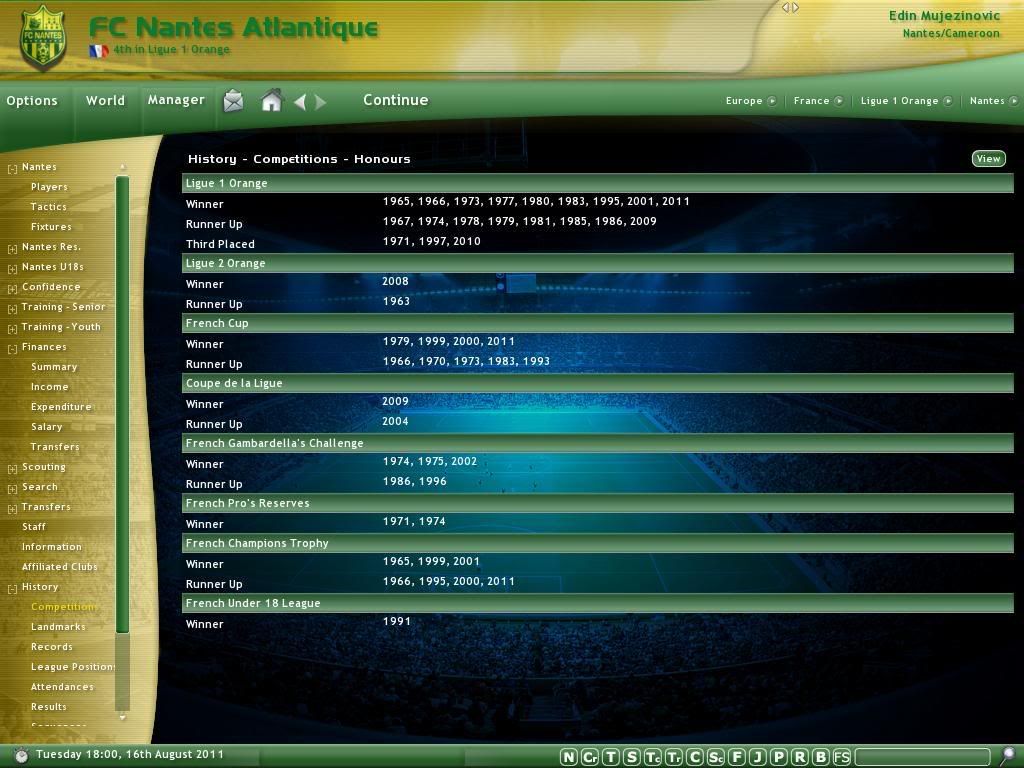The width and height of the screenshot is (1024, 768).
Task: Open Salary under Finances
Action: point(46,427)
